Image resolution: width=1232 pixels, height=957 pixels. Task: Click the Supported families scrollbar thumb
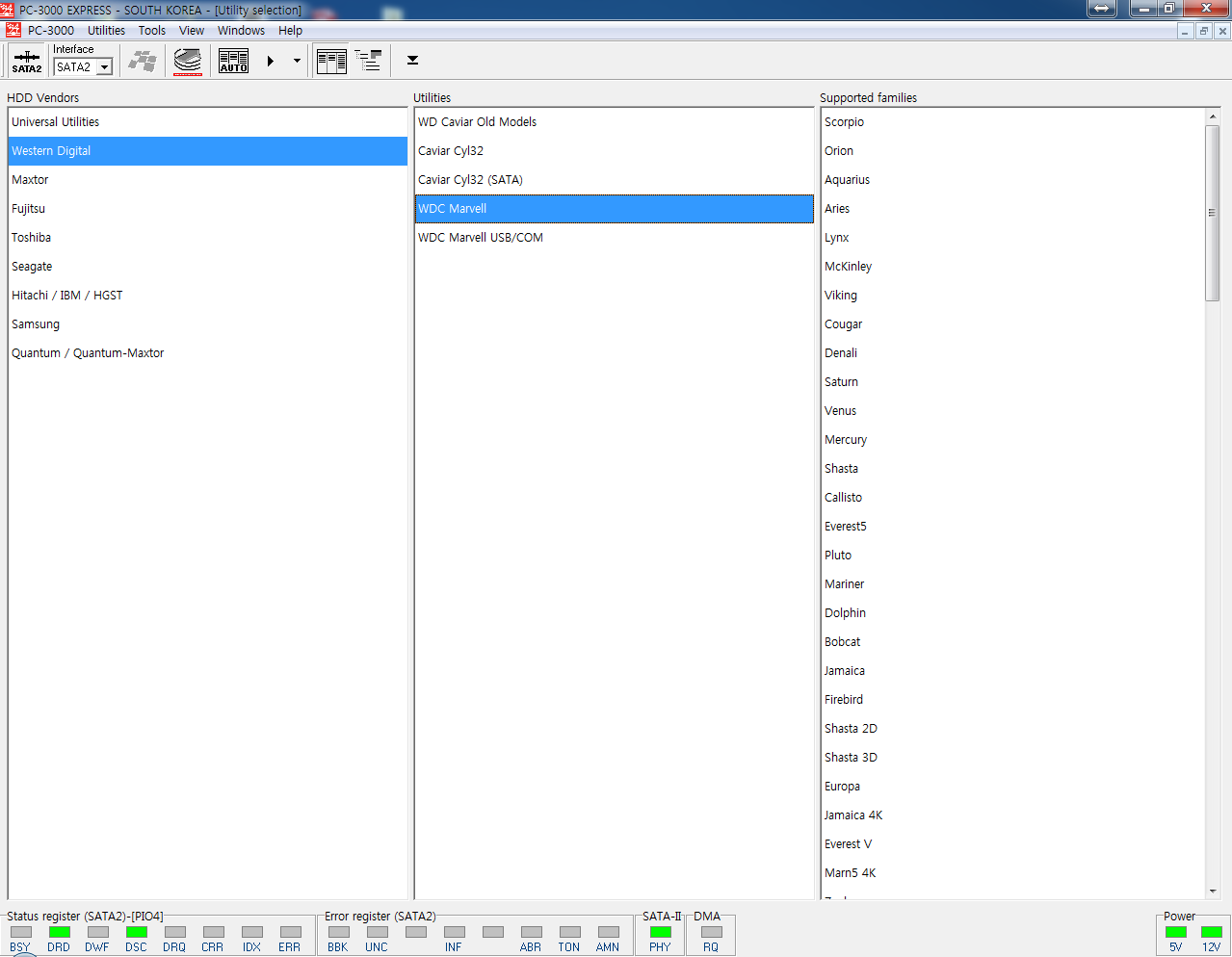coord(1213,213)
